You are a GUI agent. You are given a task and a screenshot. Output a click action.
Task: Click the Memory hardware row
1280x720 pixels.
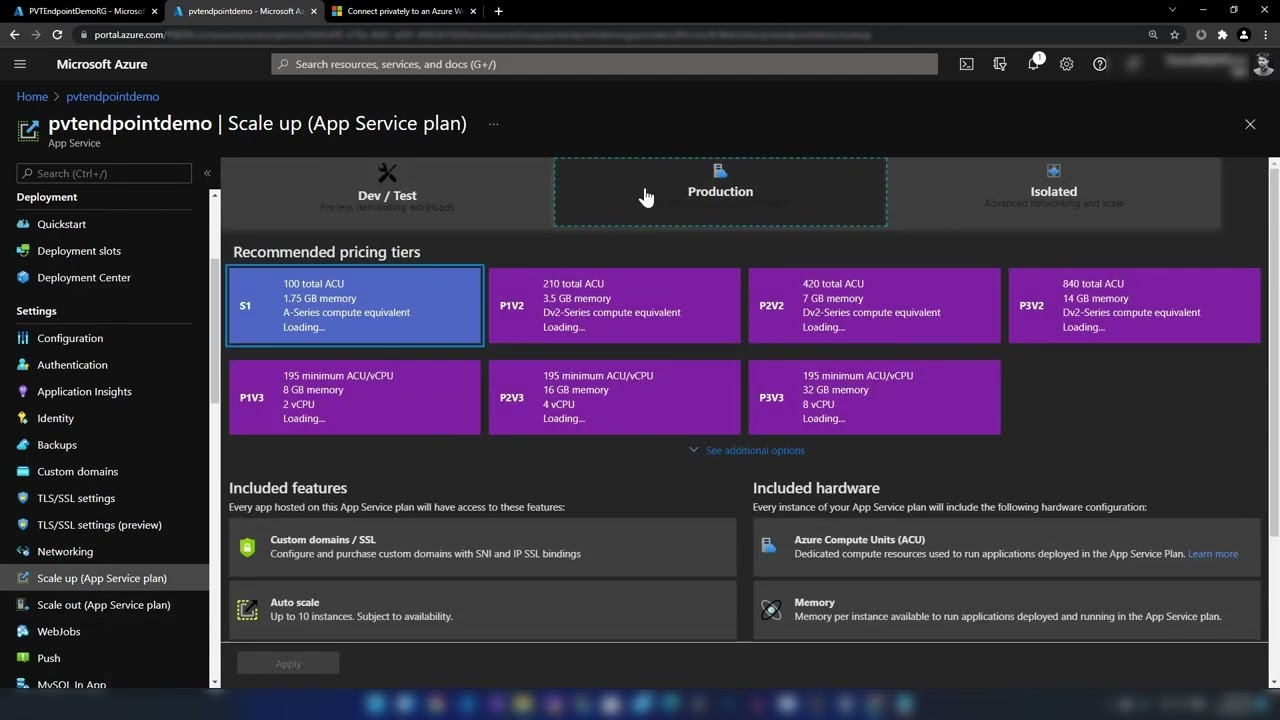pyautogui.click(x=1007, y=609)
